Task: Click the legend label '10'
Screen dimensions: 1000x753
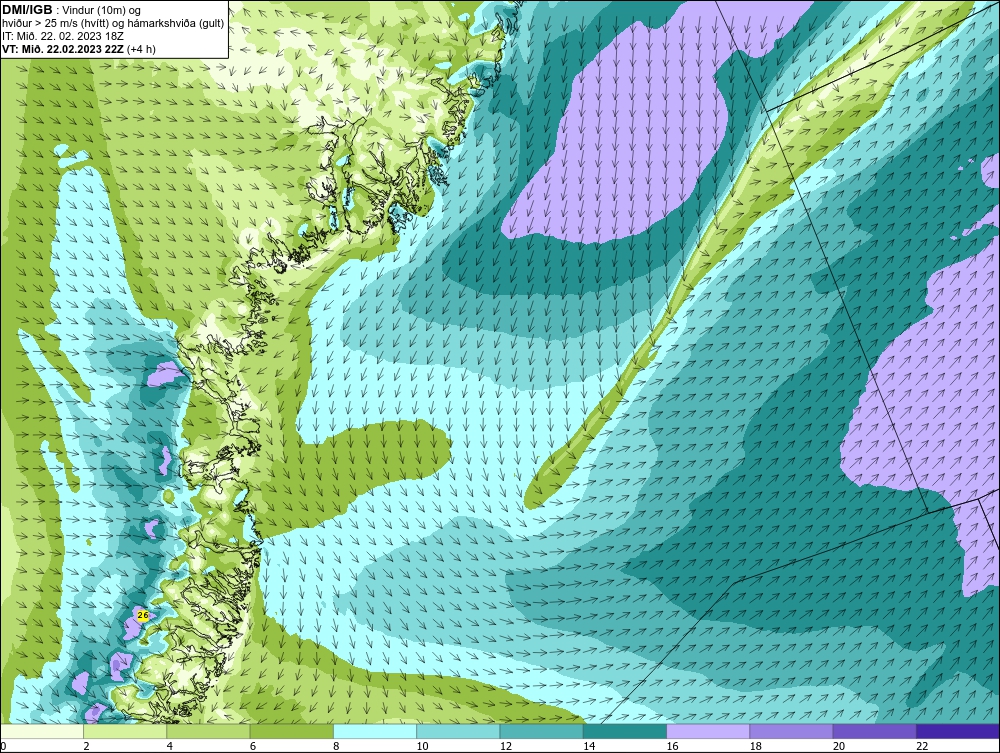Action: tap(422, 747)
